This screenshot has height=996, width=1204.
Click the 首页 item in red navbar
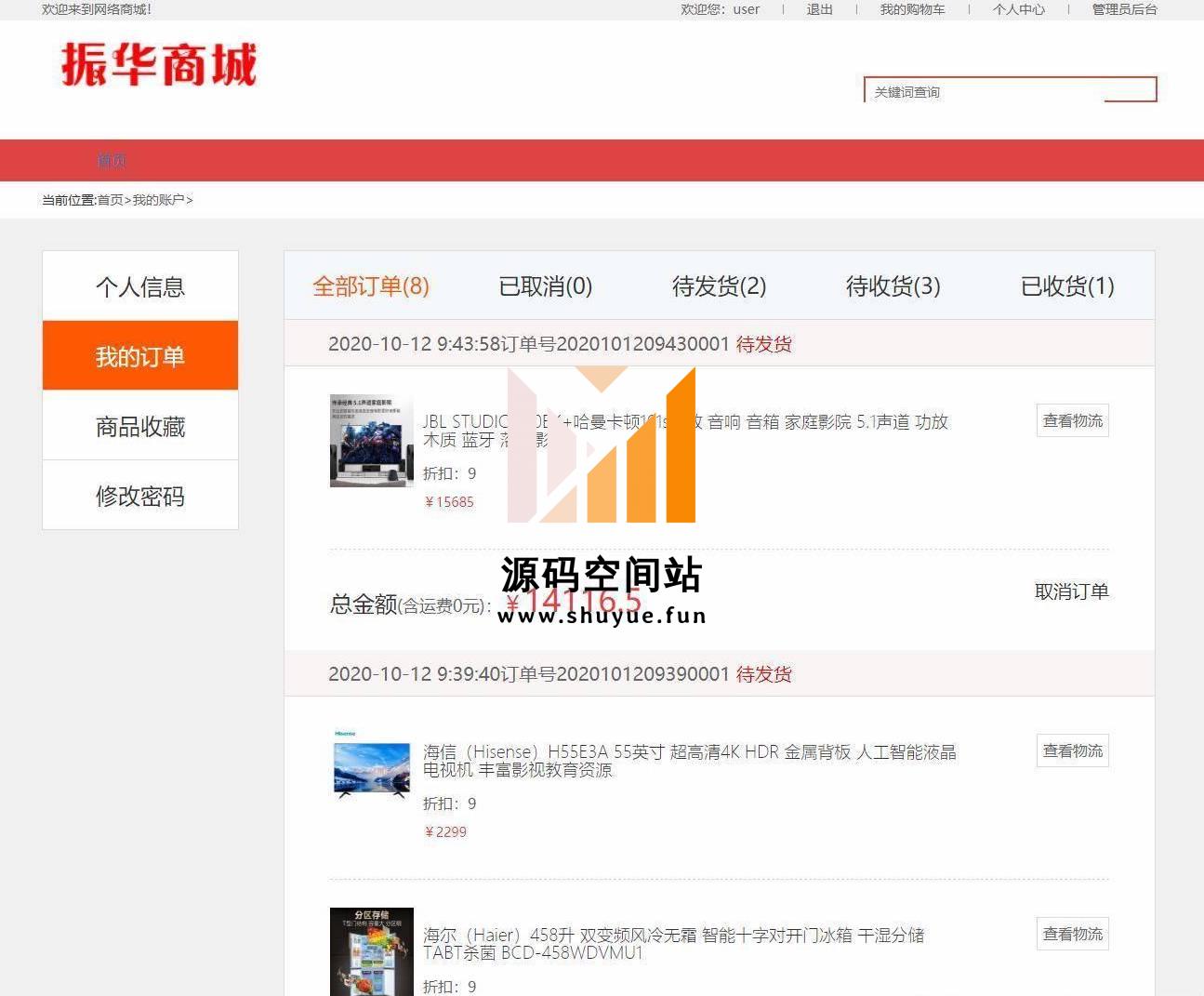click(x=112, y=160)
